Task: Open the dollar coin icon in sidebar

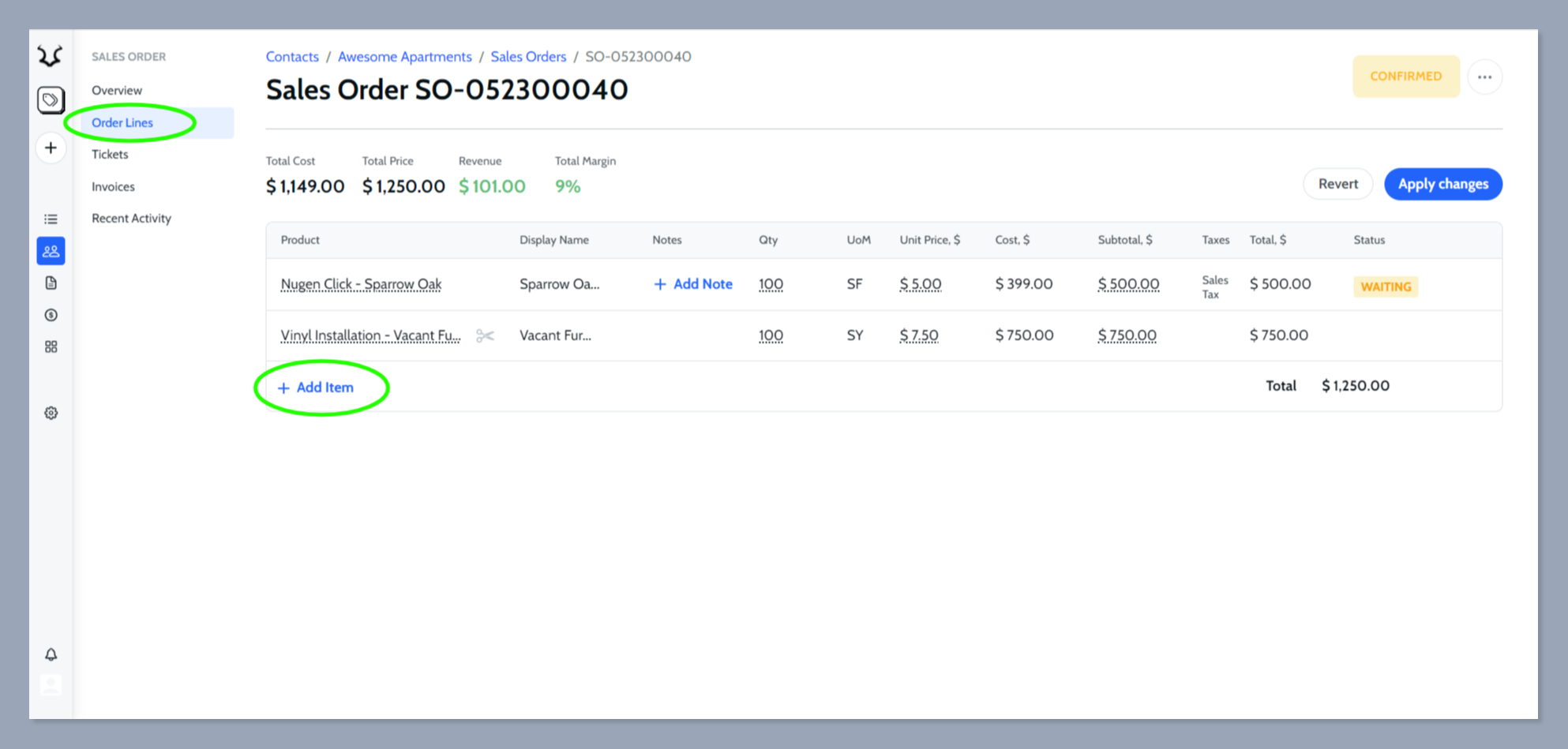Action: click(x=51, y=315)
